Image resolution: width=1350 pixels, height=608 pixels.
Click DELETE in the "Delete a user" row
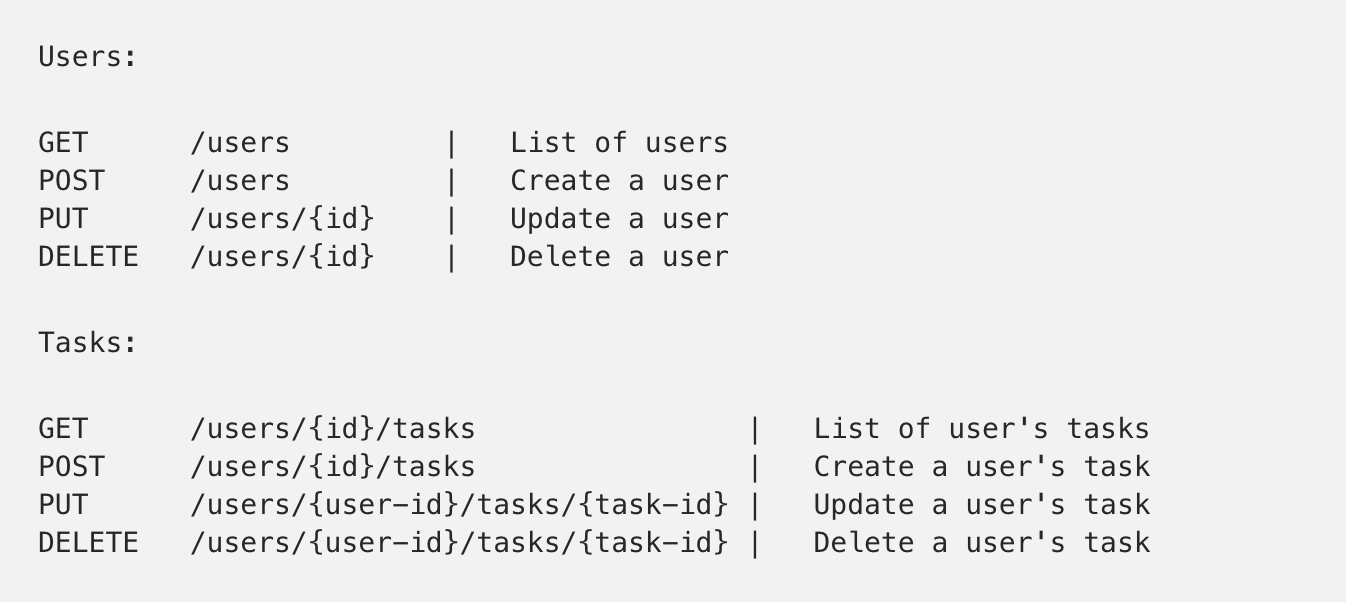(88, 257)
